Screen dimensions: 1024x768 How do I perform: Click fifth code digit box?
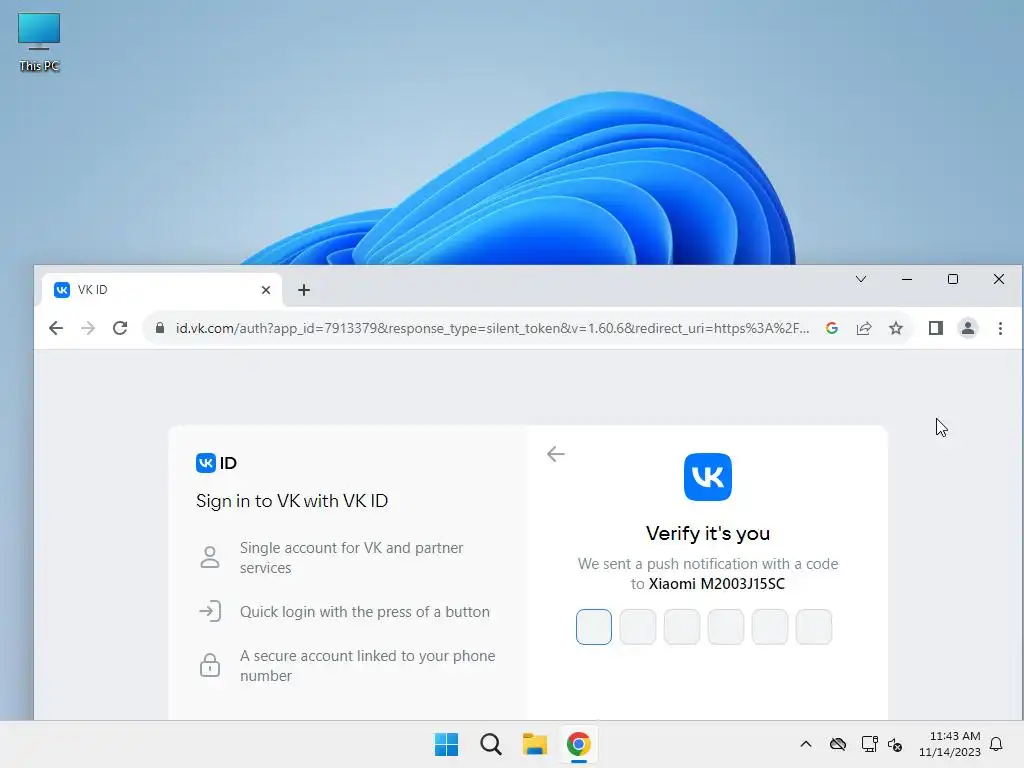pos(770,627)
